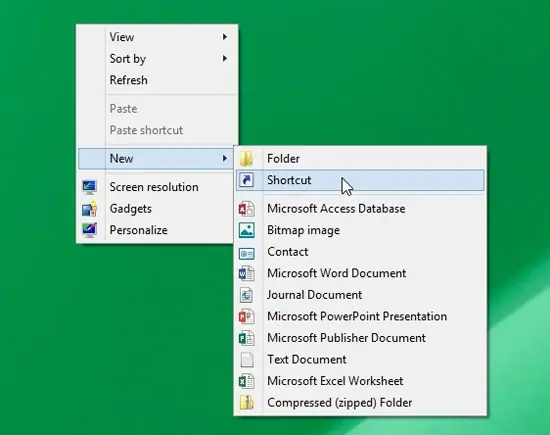Click the Contact card icon
The height and width of the screenshot is (435, 550).
coord(247,253)
